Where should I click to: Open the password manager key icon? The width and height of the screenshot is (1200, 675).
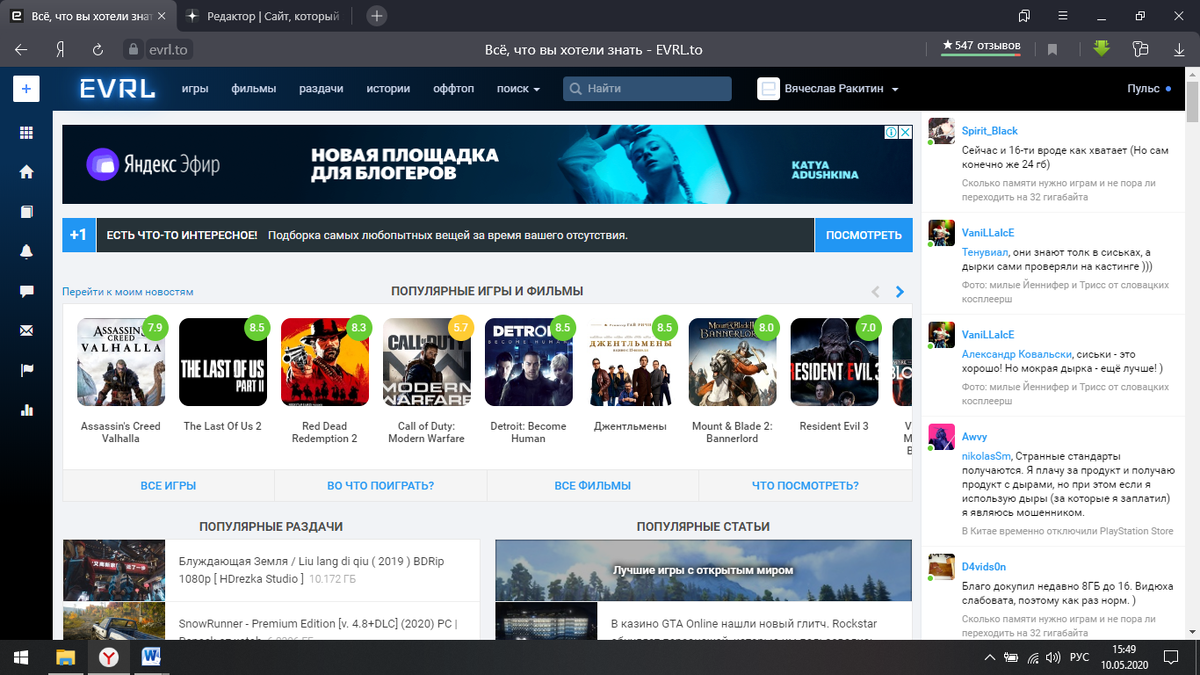(x=1141, y=49)
